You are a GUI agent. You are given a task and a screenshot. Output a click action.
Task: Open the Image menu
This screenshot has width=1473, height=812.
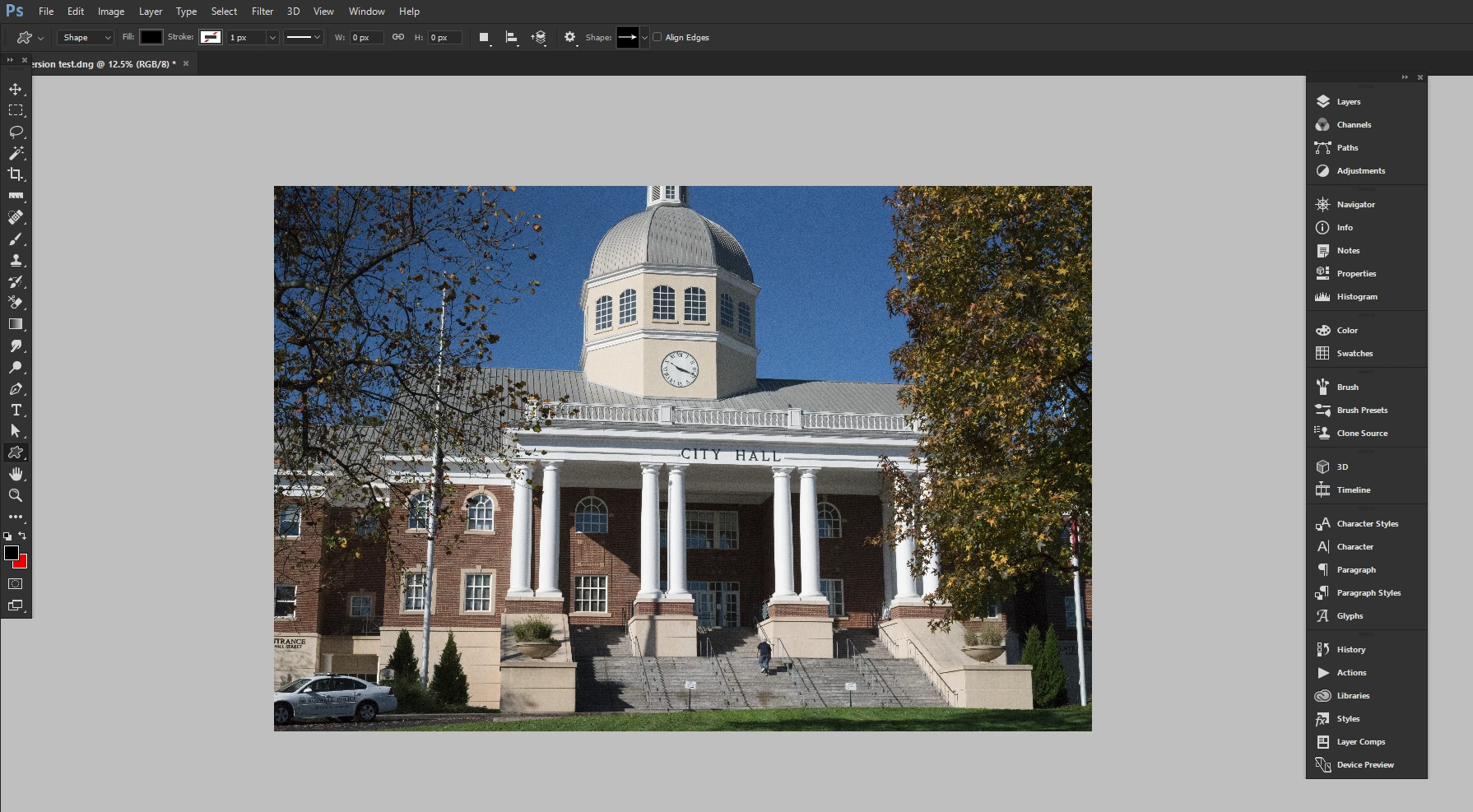(111, 12)
